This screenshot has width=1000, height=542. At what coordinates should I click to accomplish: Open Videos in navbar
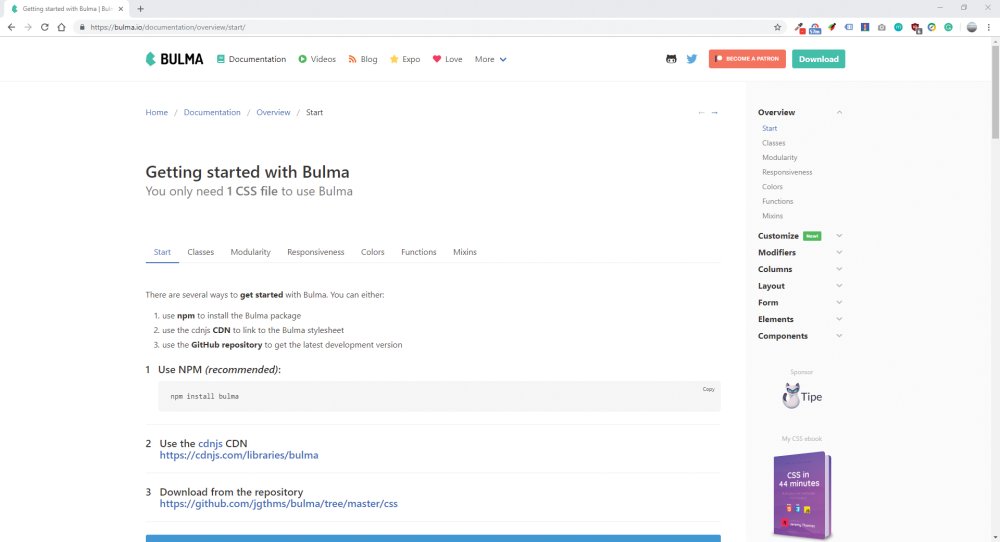[x=317, y=59]
